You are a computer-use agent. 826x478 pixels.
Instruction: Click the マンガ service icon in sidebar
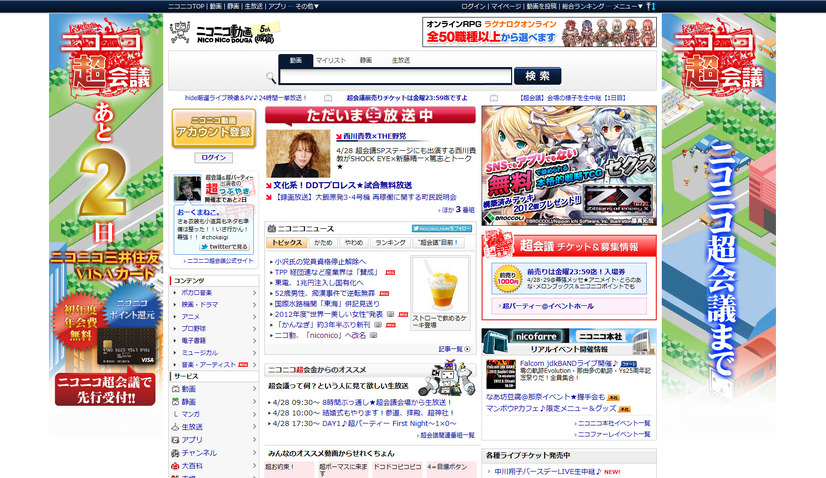pyautogui.click(x=175, y=414)
